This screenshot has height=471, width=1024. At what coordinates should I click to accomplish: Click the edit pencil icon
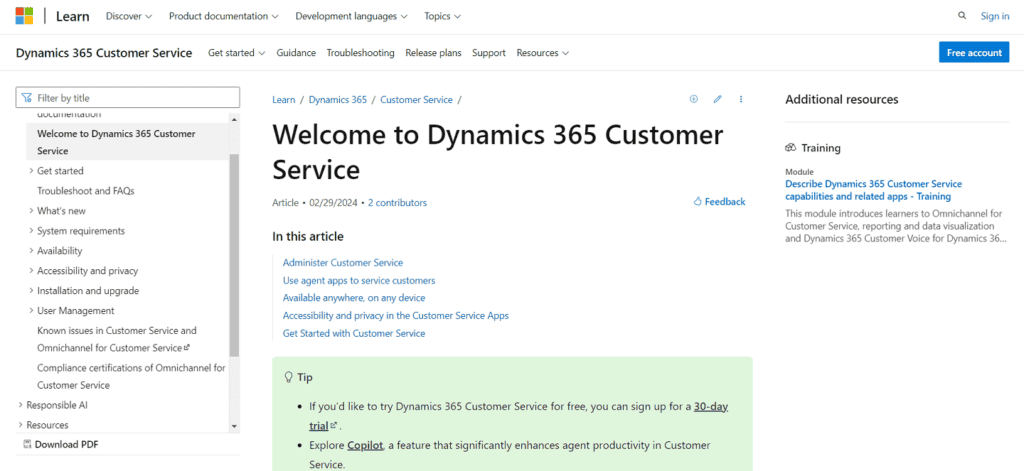pyautogui.click(x=718, y=99)
